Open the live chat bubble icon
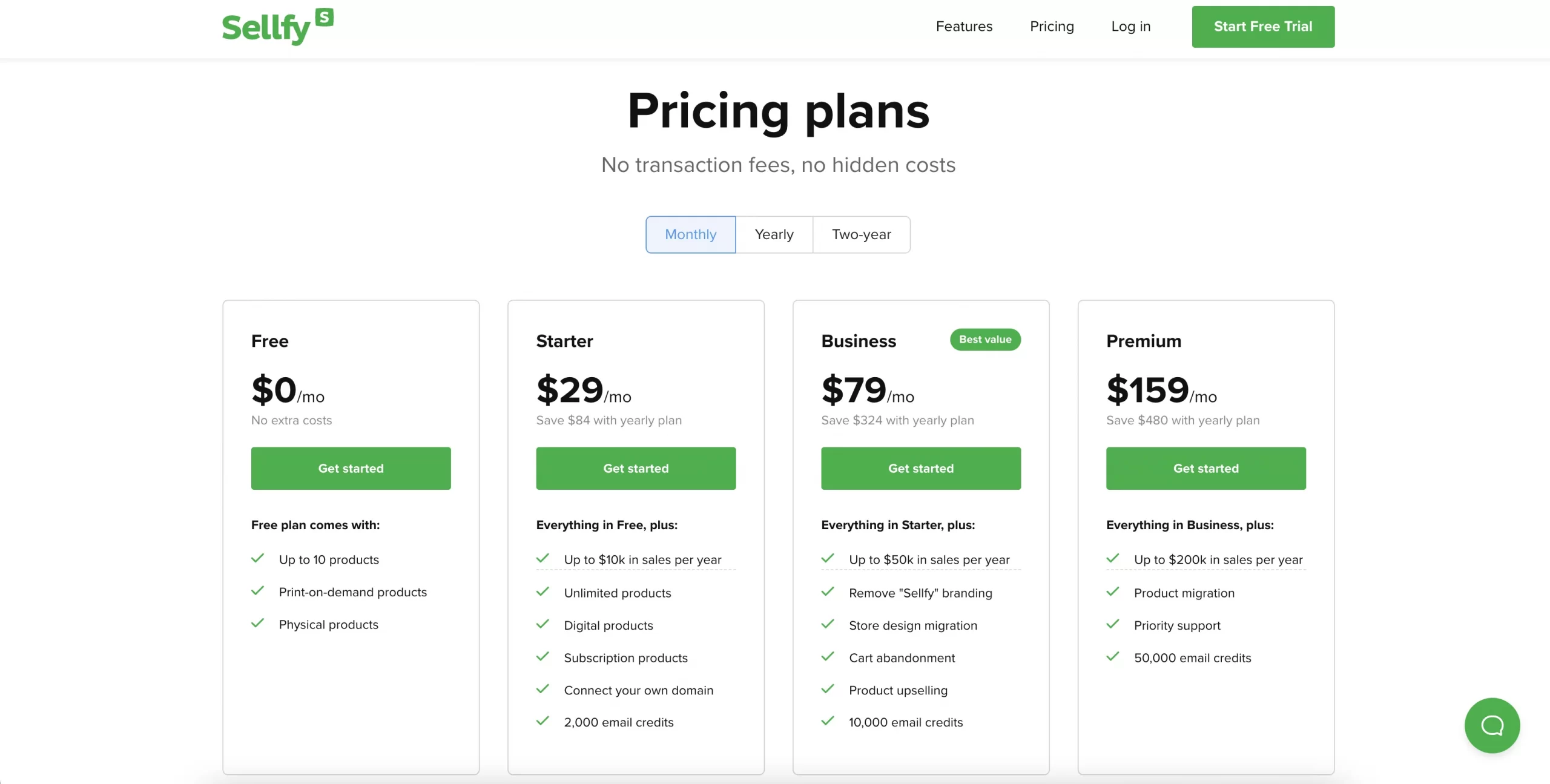 point(1492,725)
